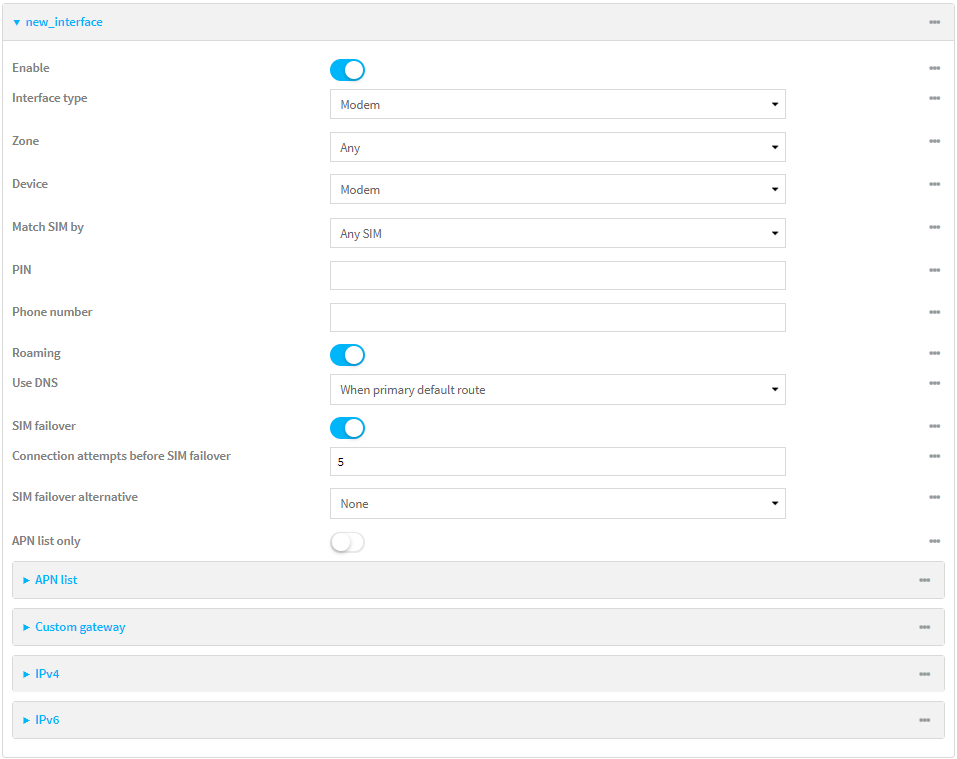Open the Use DNS dropdown
This screenshot has height=759, width=957.
(x=557, y=389)
